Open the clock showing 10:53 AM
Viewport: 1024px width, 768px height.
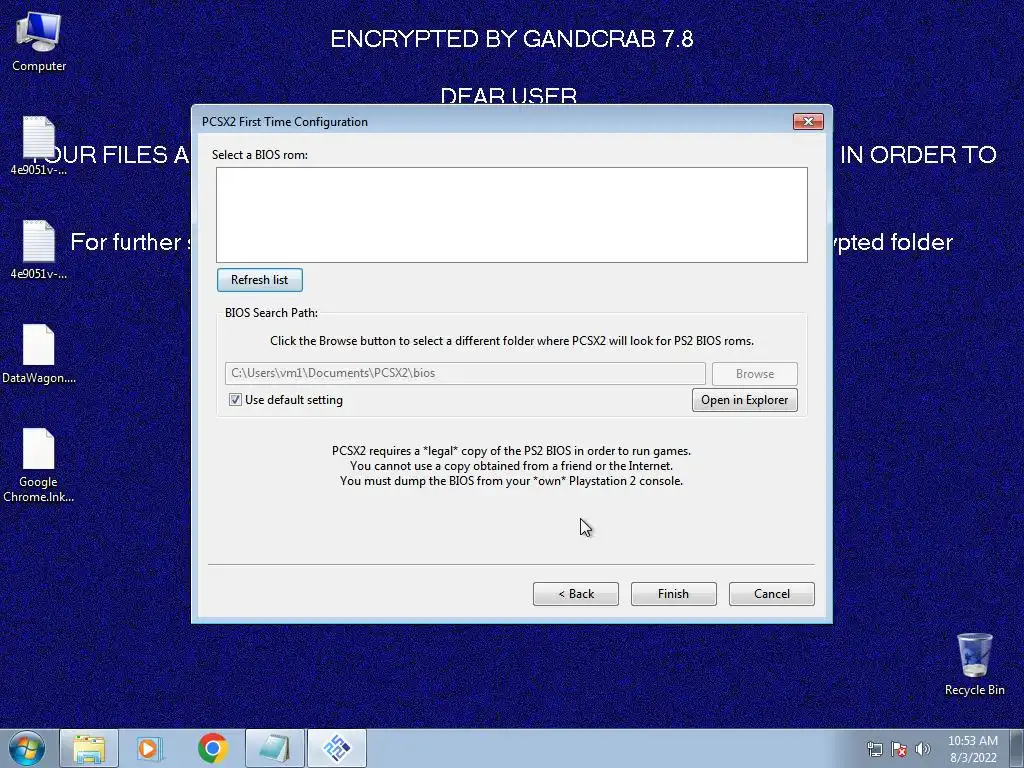click(972, 748)
